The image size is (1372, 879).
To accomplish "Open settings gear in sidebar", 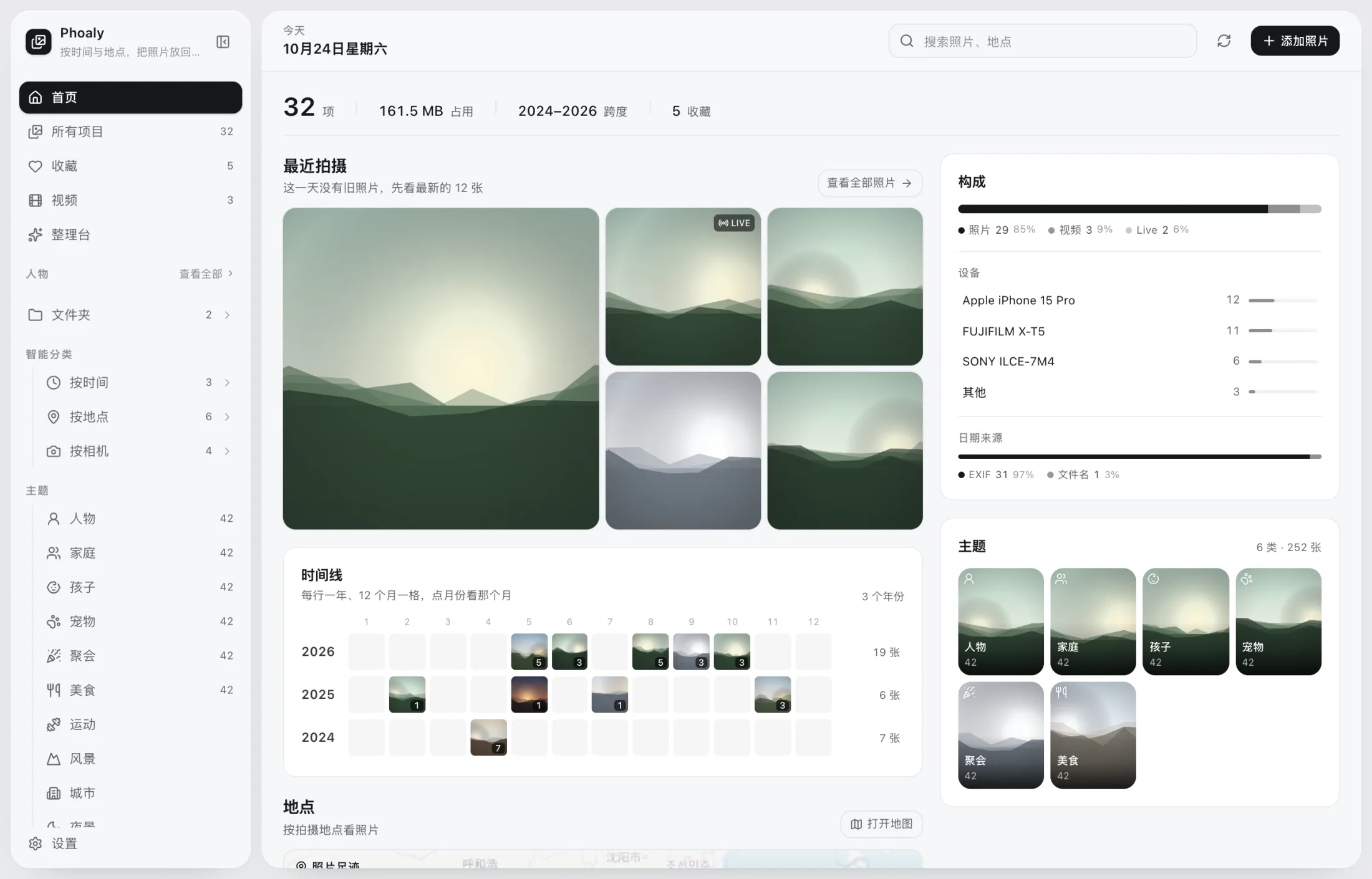I will tap(36, 843).
